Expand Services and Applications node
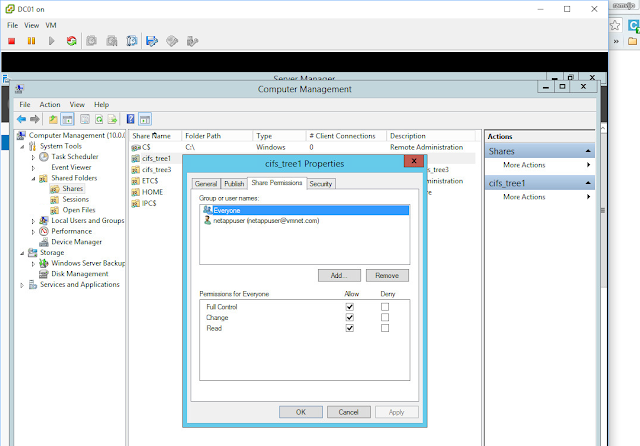This screenshot has height=446, width=640. [x=22, y=285]
